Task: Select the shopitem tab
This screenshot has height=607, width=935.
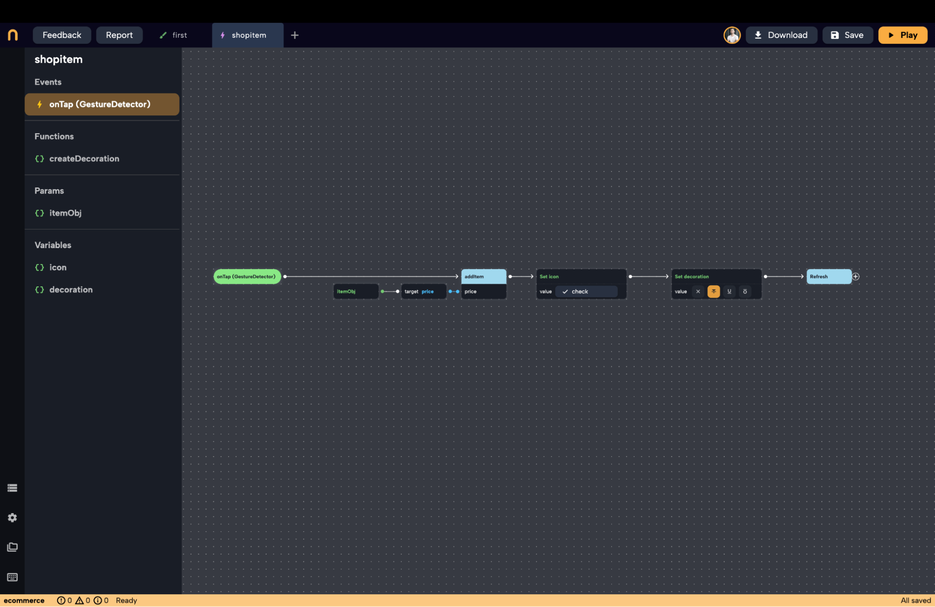Action: (247, 35)
